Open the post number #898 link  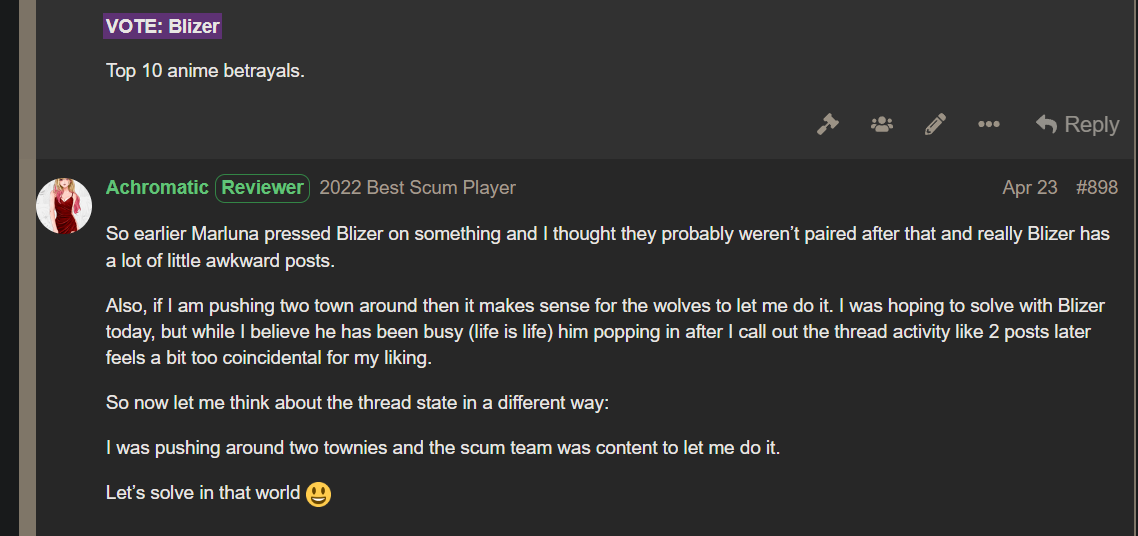(x=1097, y=188)
